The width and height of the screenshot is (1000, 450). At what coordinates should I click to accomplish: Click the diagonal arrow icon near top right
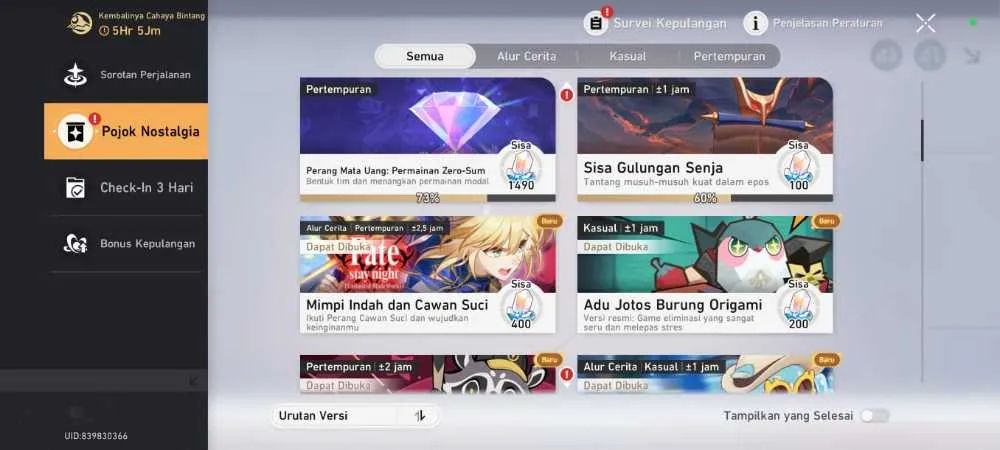point(972,55)
